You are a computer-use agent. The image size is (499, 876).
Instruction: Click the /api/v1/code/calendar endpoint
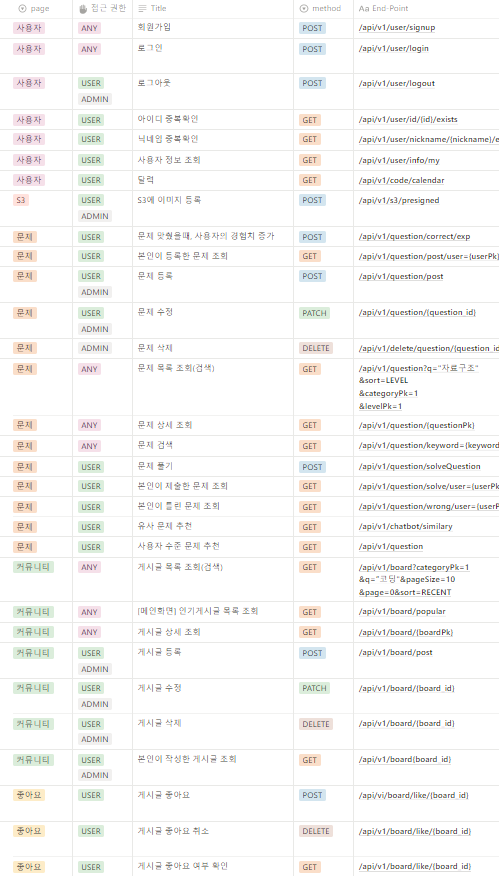401,180
